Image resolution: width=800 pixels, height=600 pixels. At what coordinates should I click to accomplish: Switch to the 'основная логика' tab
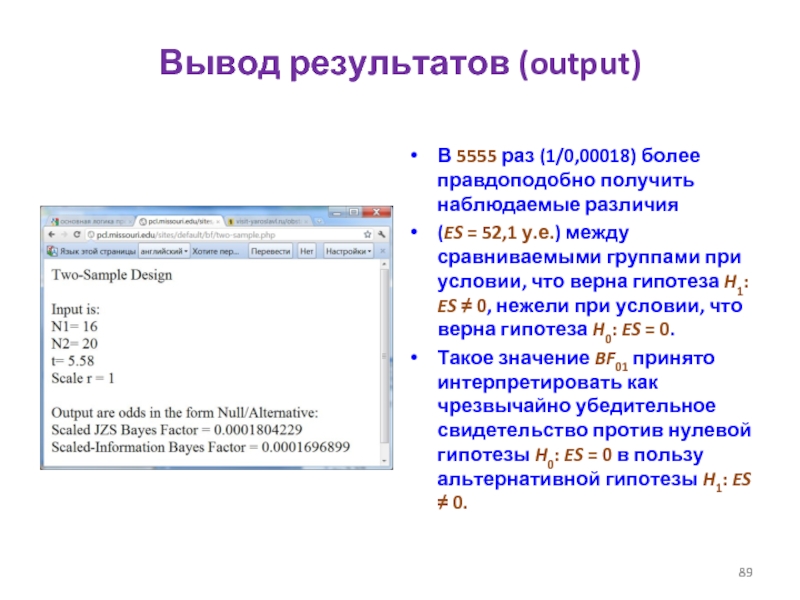90,221
